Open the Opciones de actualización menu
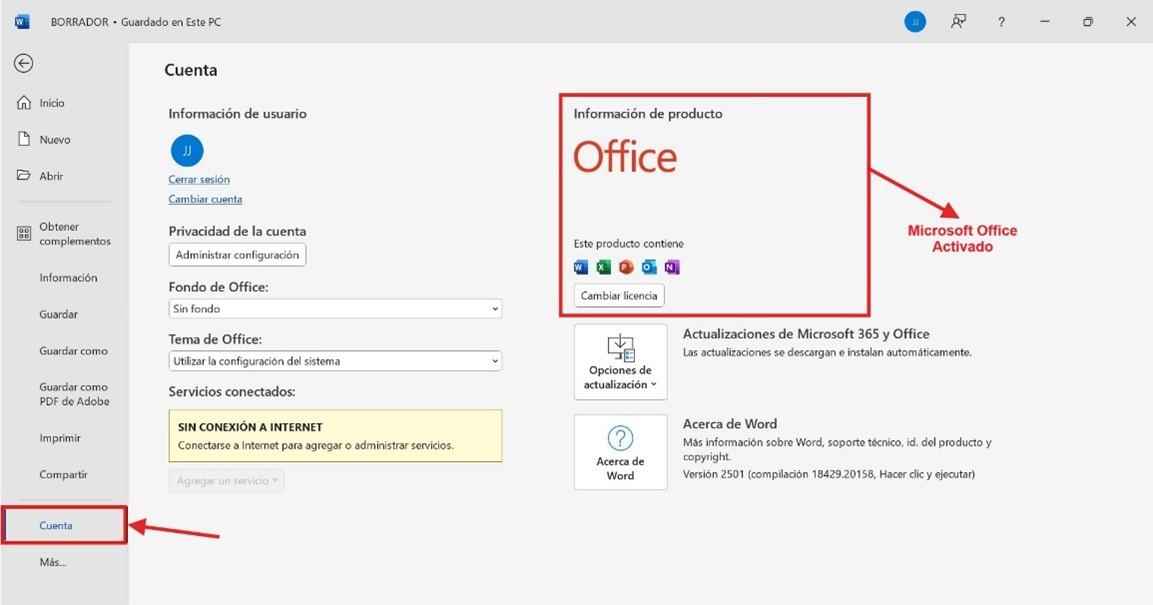 click(621, 362)
